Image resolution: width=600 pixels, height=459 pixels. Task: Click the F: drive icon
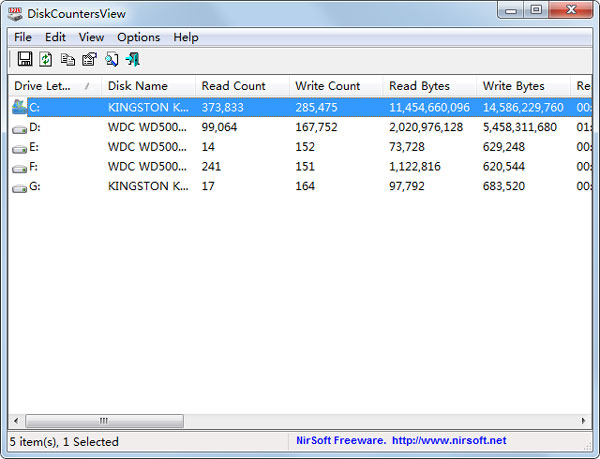pyautogui.click(x=19, y=169)
